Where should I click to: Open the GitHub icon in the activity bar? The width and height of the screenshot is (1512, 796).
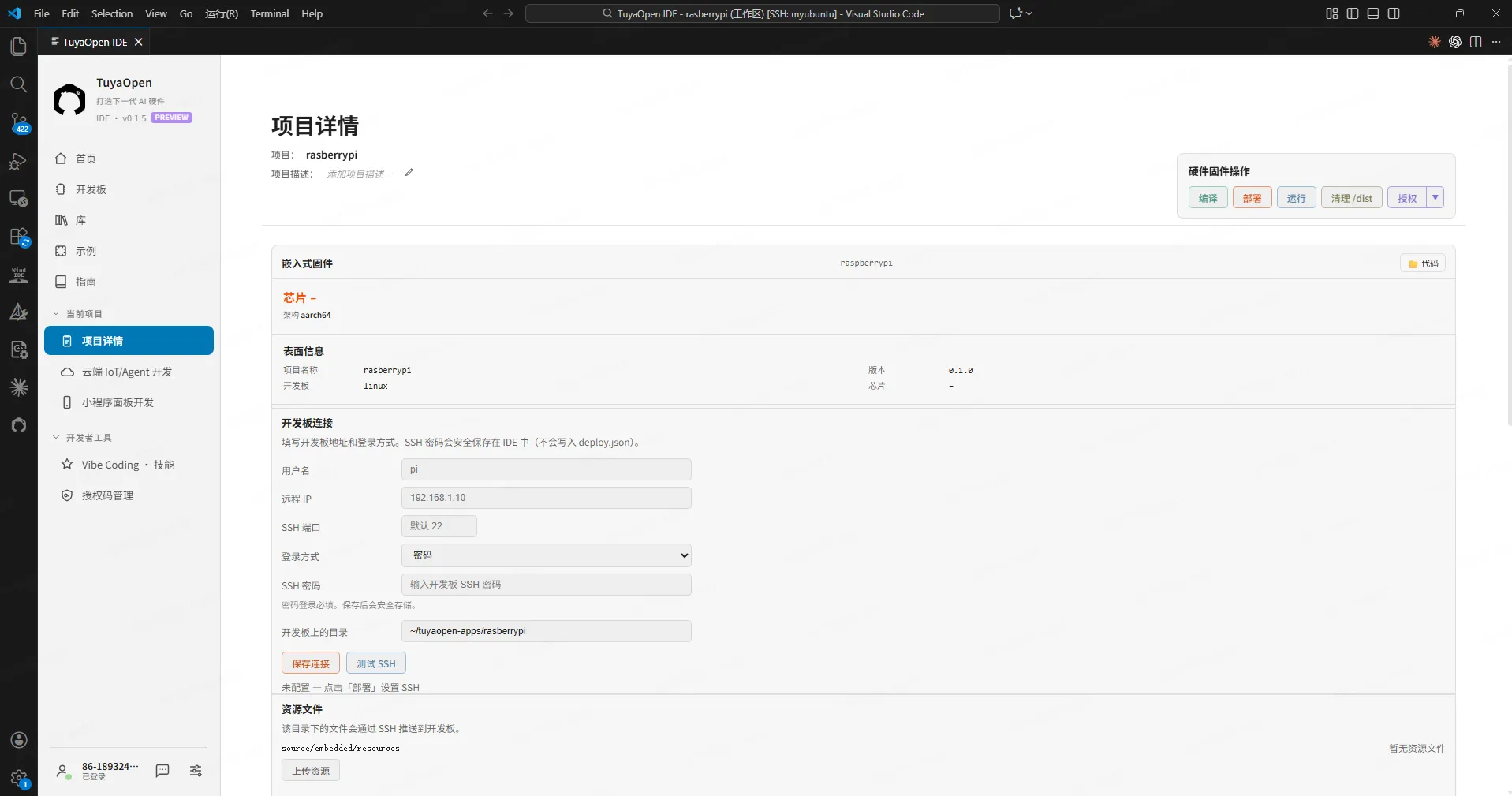click(18, 425)
